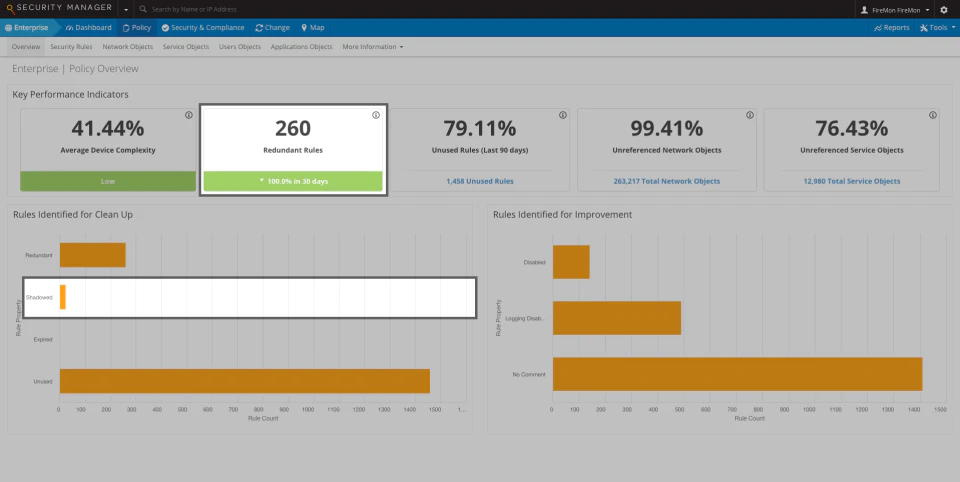Open the Security & Compliance menu

coord(203,28)
